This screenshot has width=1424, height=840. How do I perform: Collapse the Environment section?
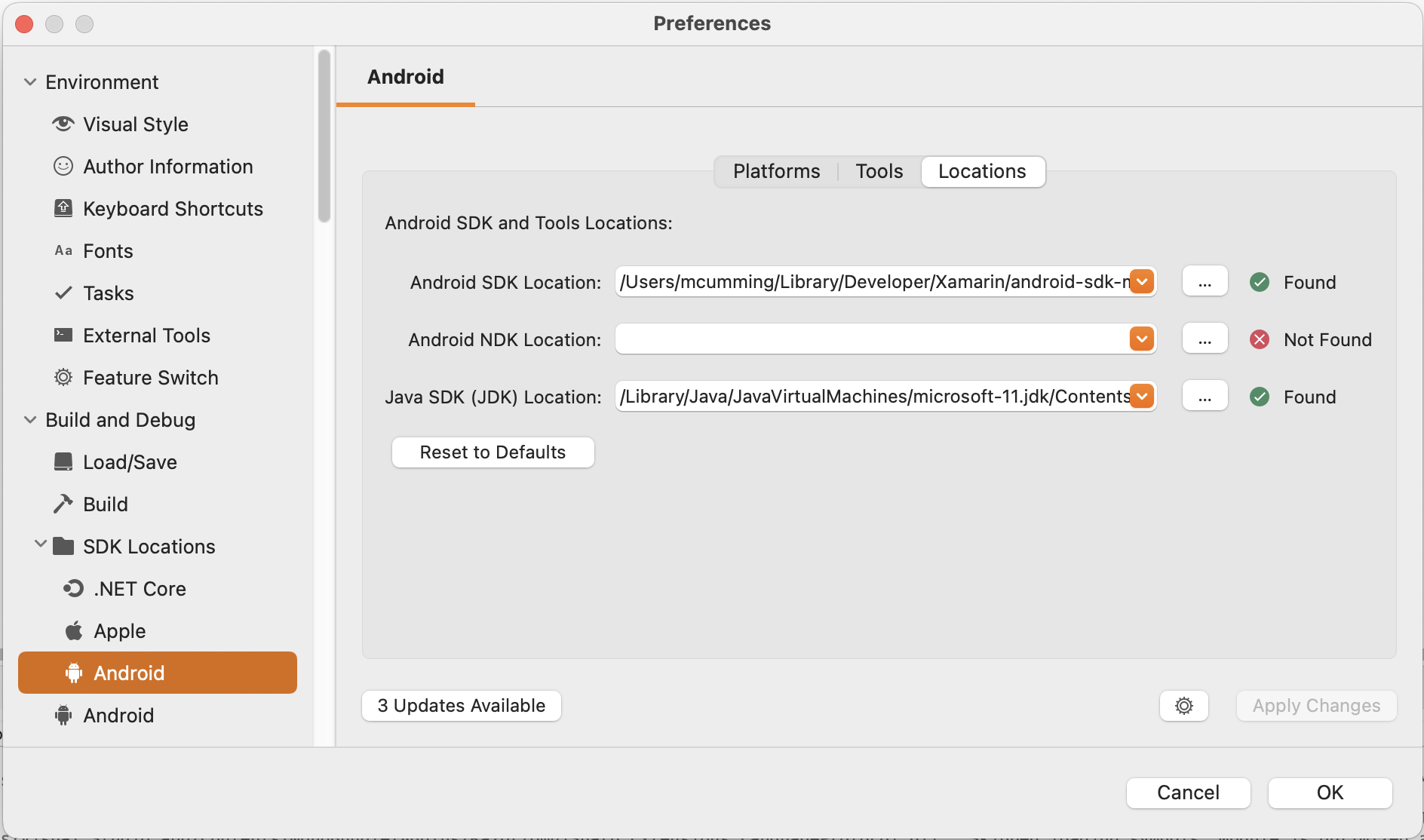pyautogui.click(x=30, y=81)
